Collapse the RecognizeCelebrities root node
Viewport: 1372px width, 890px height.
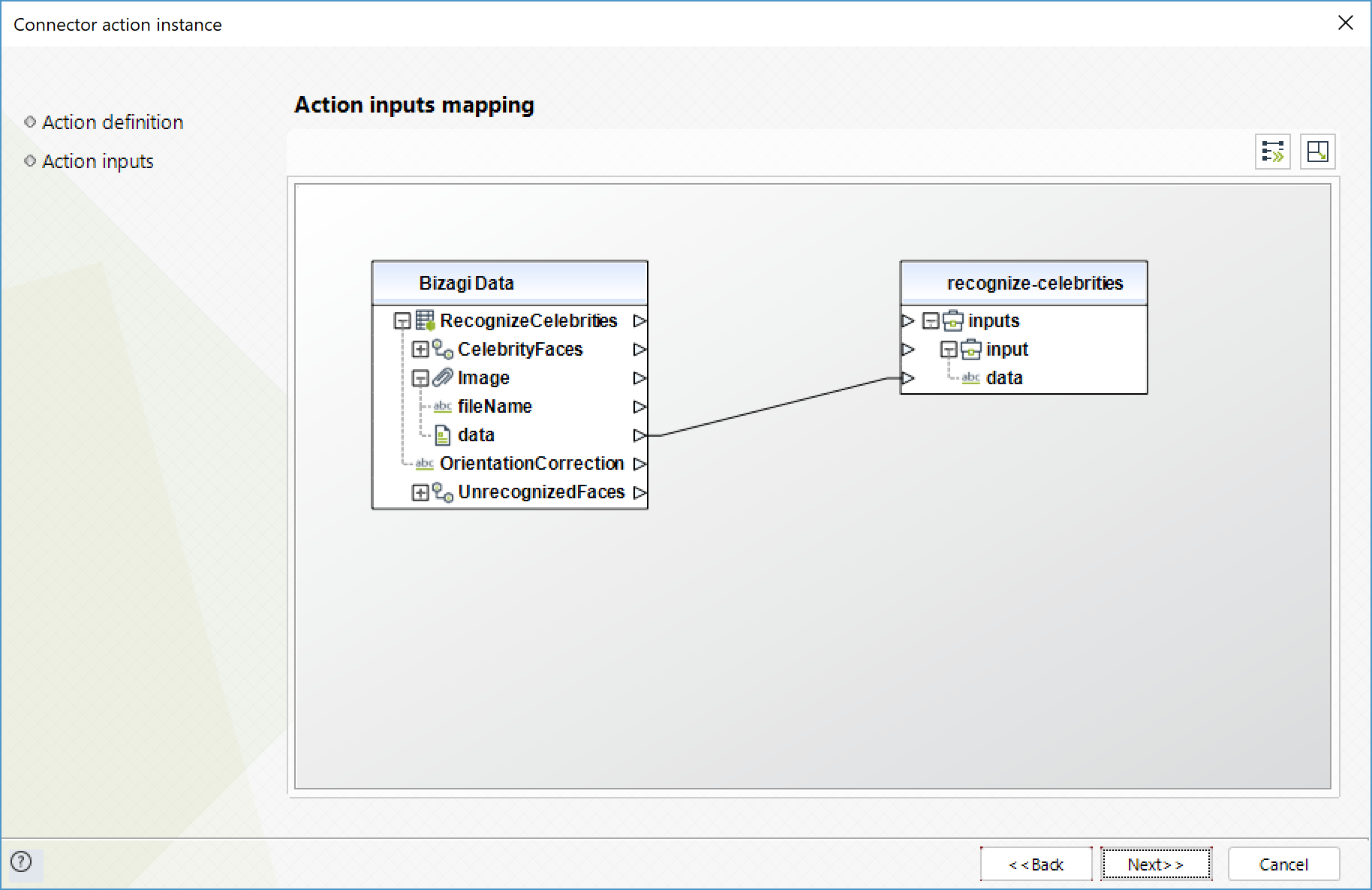[x=402, y=321]
